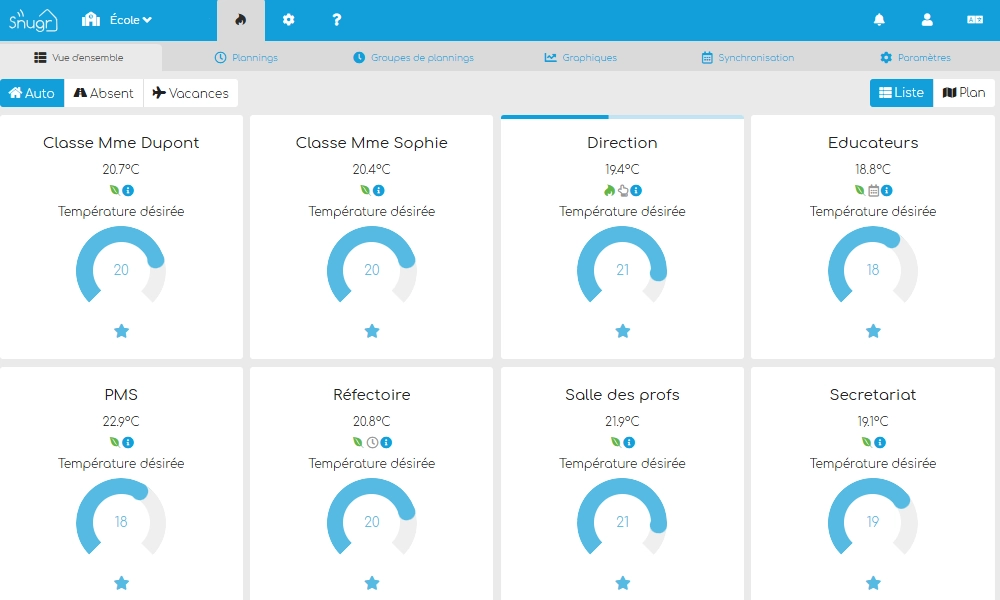Screen dimensions: 1000x600
Task: Open the Plannings tab
Action: (x=246, y=57)
